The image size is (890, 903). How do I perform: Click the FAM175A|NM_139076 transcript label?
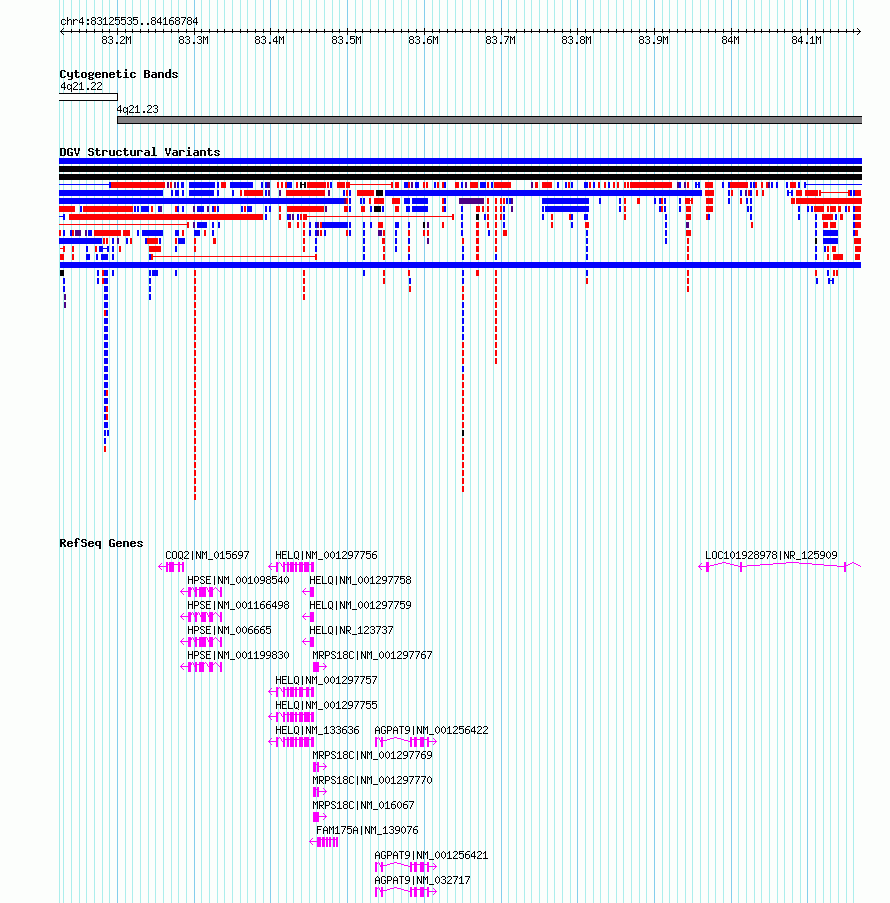pos(367,830)
